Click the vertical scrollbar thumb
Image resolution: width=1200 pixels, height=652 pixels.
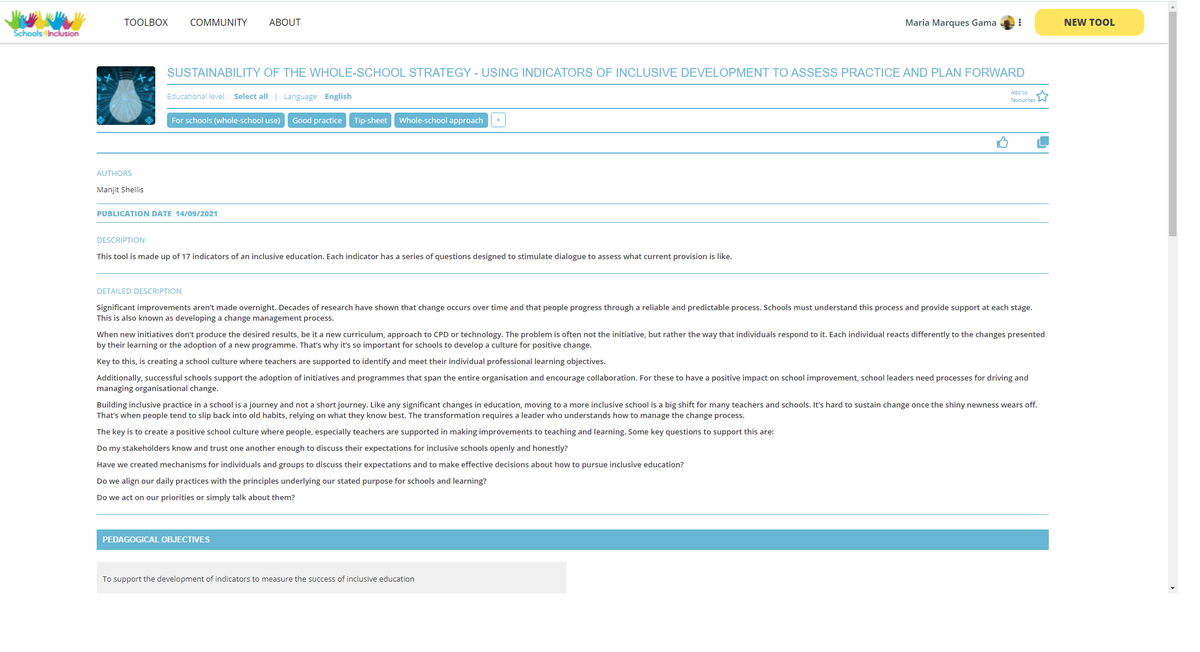(x=1172, y=125)
